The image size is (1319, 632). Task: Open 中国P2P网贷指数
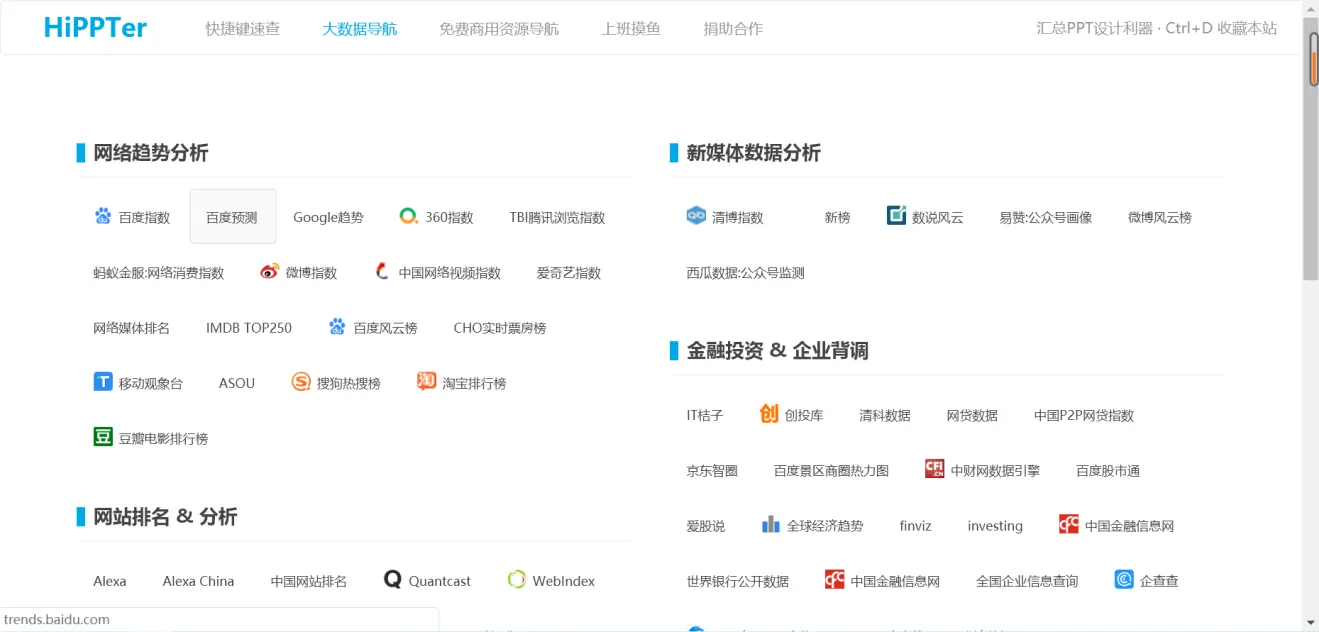[x=1084, y=415]
